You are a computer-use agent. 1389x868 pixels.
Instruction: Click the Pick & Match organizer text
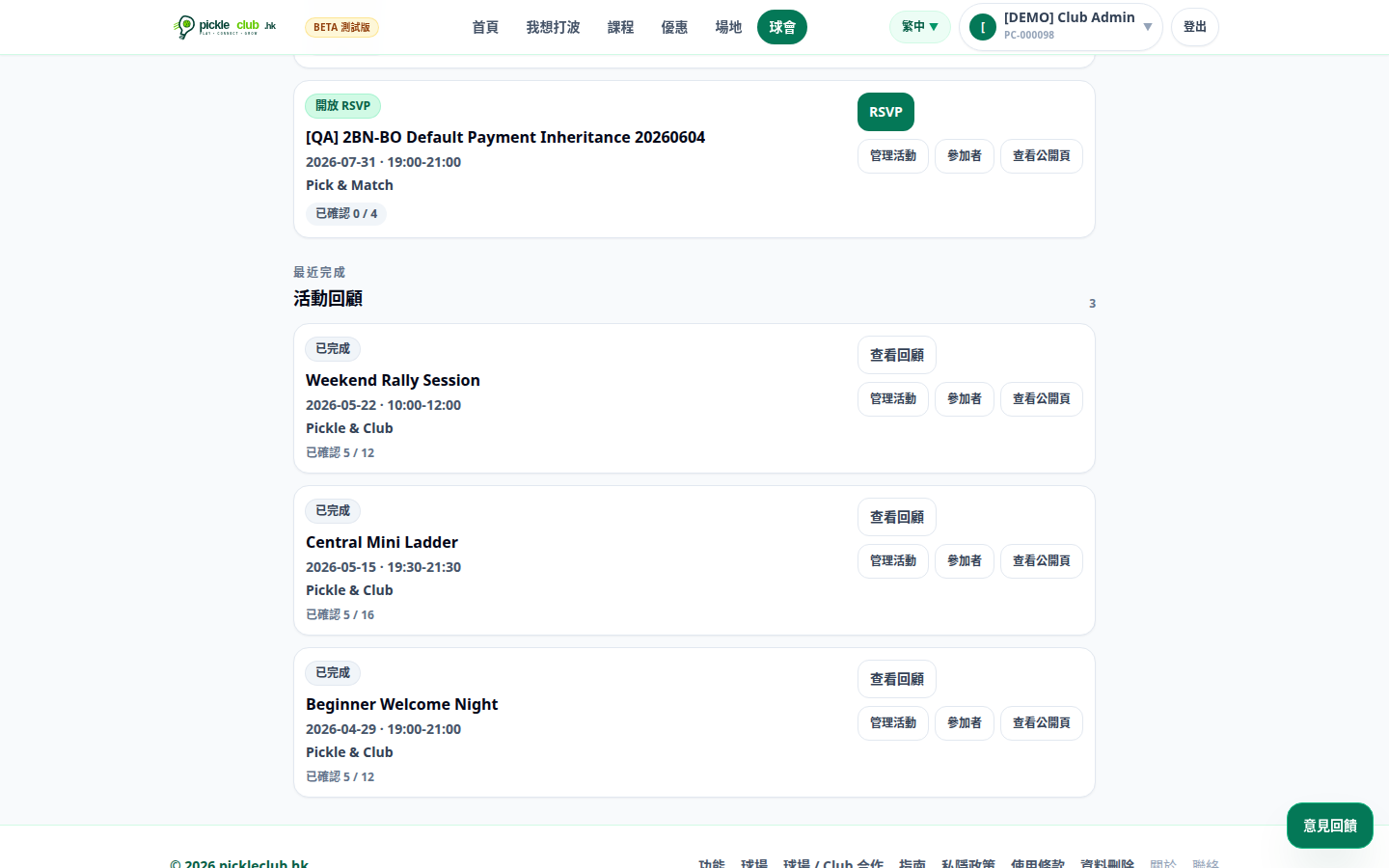coord(349,185)
